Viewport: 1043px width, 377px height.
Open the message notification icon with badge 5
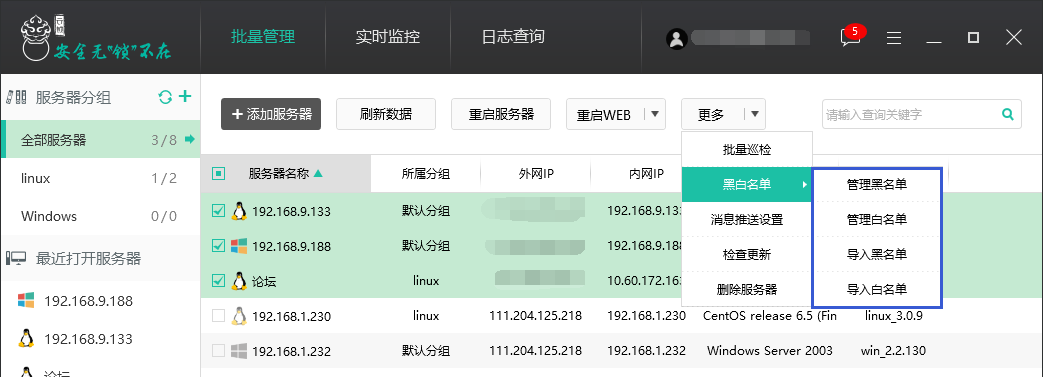851,37
